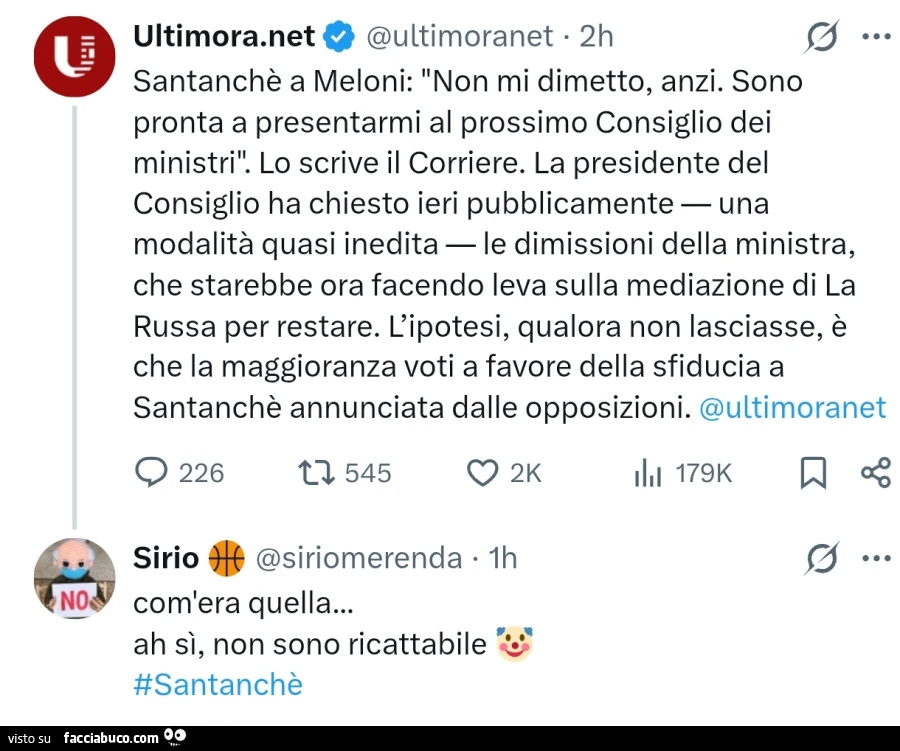Click the Grok icon on Sirio's reply
The width and height of the screenshot is (900, 751).
click(821, 558)
